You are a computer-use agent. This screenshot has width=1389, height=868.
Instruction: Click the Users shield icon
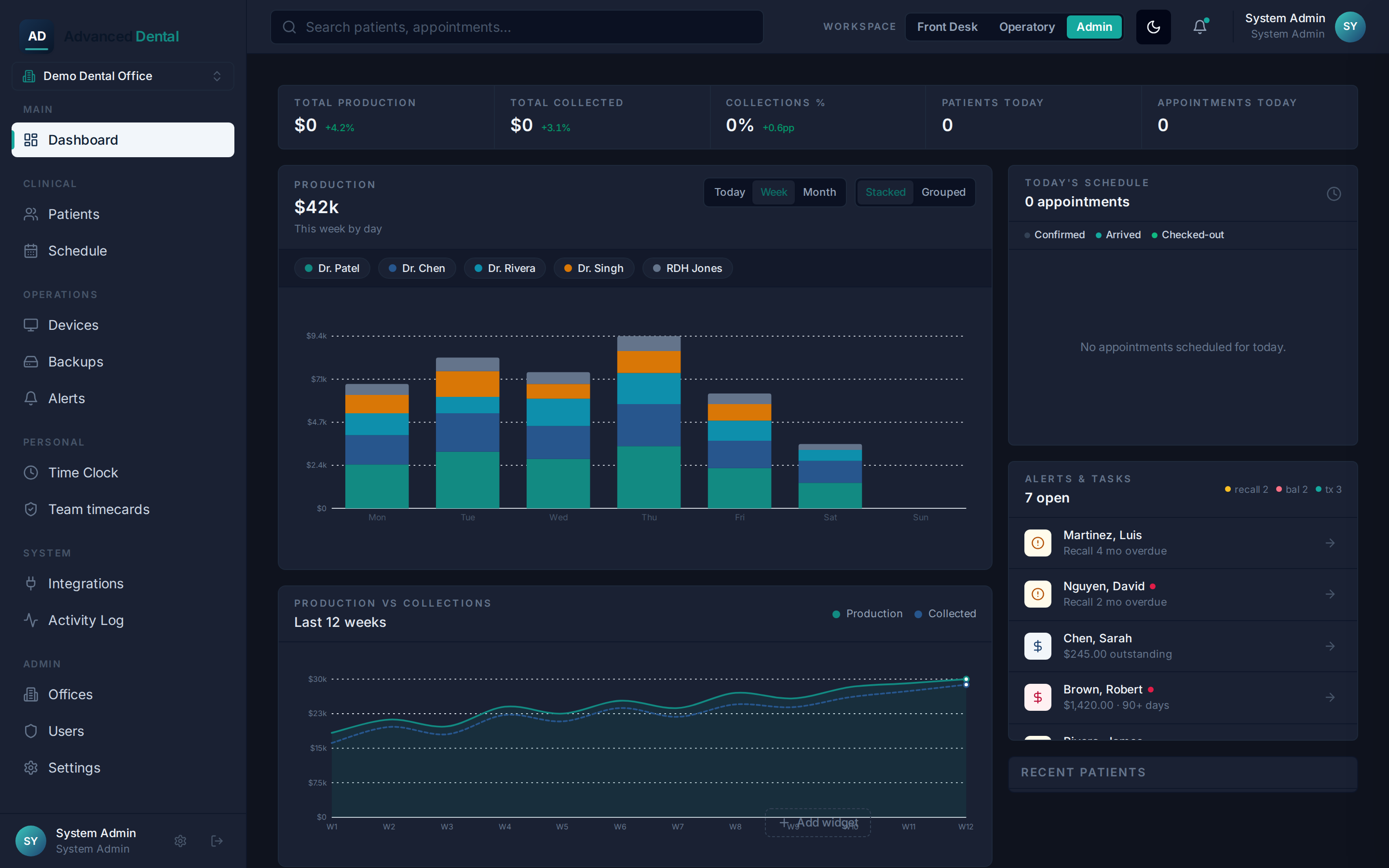click(x=31, y=732)
